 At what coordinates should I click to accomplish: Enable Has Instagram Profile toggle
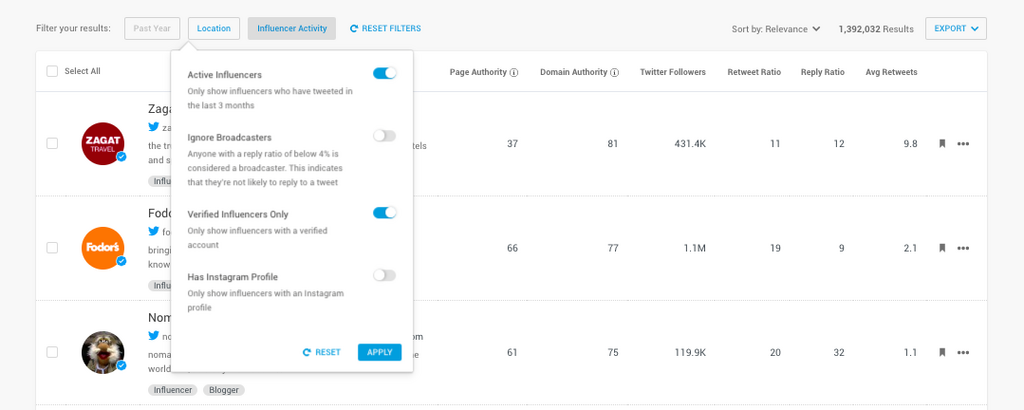384,275
